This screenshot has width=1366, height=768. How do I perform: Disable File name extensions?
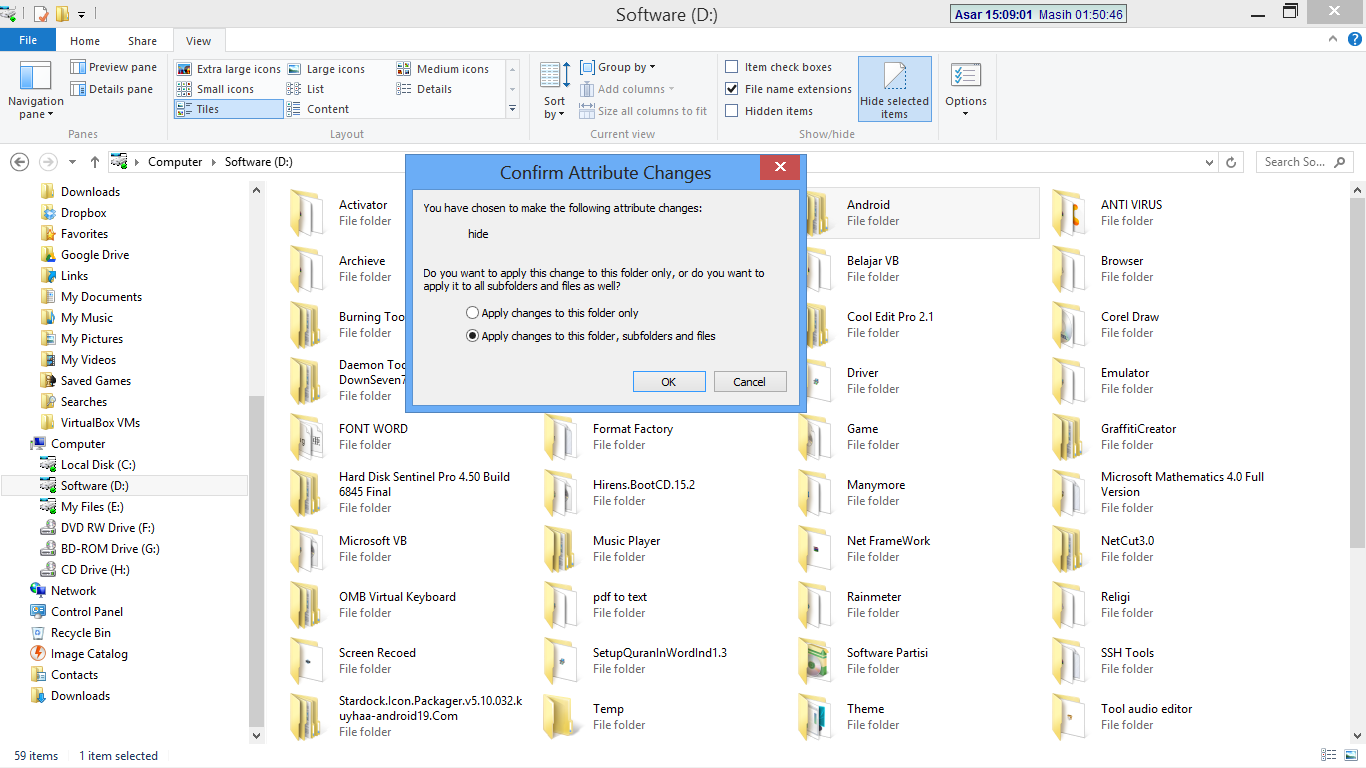click(731, 88)
